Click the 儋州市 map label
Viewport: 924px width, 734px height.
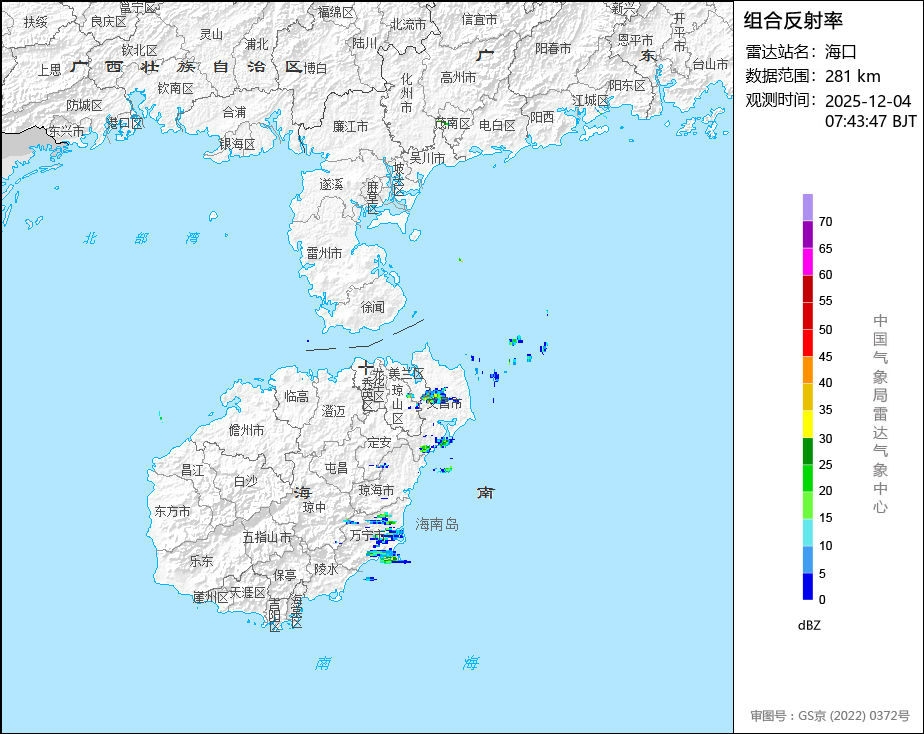[246, 430]
